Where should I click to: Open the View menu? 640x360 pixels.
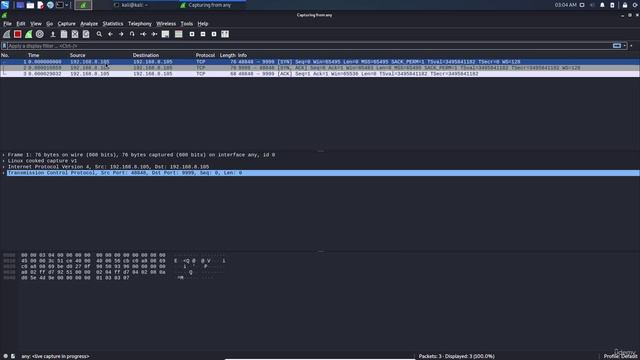36,24
